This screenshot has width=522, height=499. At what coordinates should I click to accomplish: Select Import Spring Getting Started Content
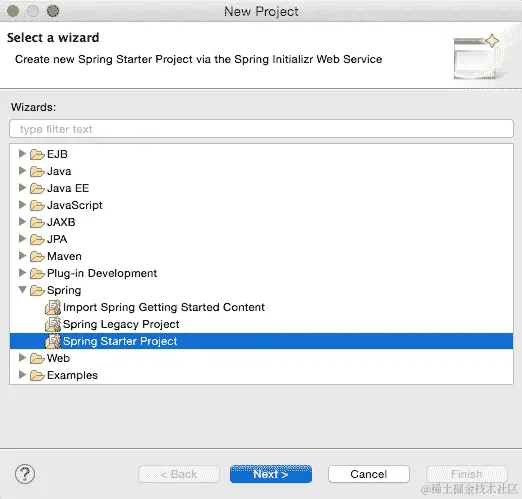click(164, 307)
